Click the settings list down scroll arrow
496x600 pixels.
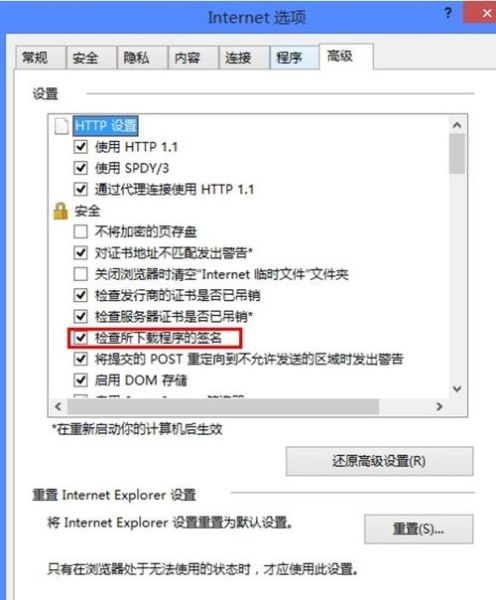point(457,389)
